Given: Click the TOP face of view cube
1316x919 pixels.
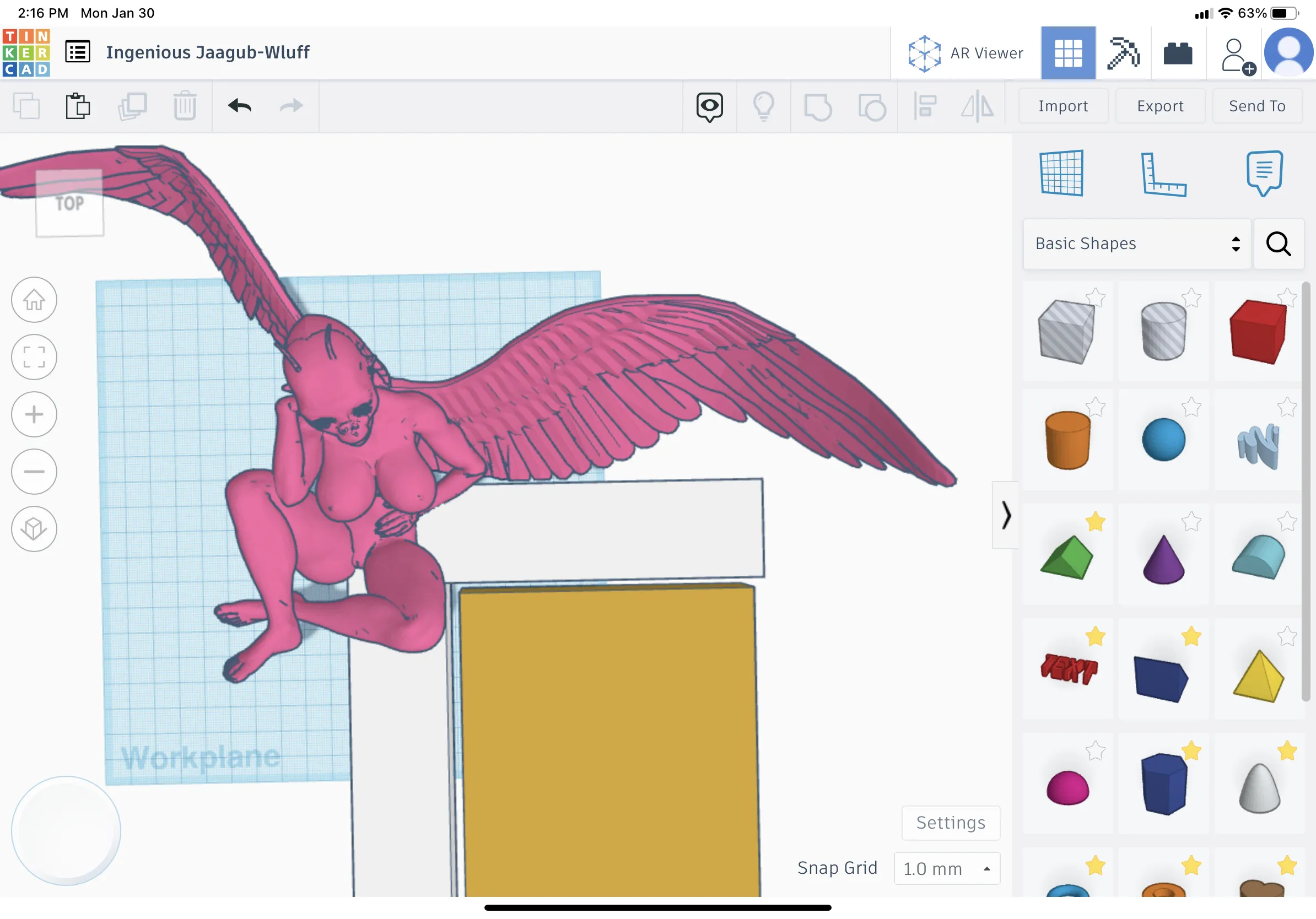Looking at the screenshot, I should click(70, 202).
